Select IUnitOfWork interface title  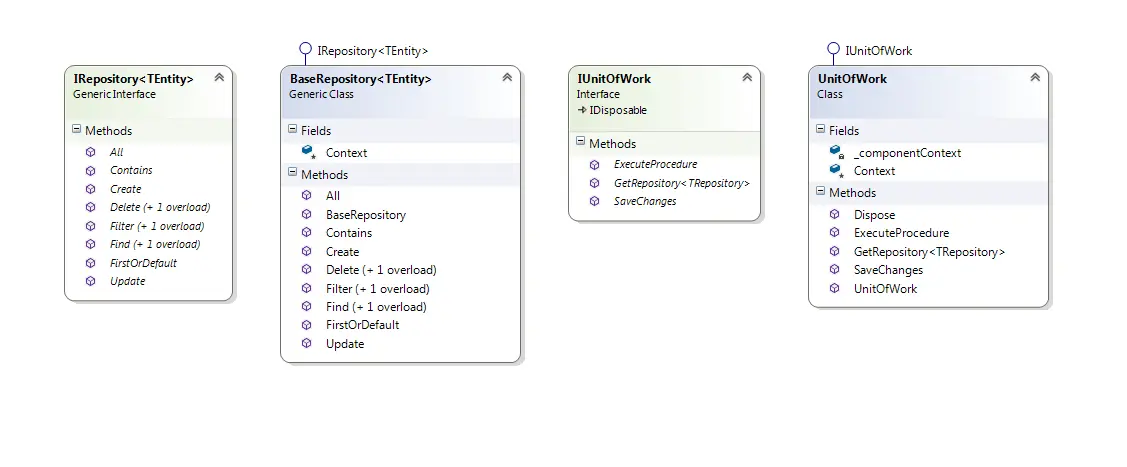coord(613,78)
